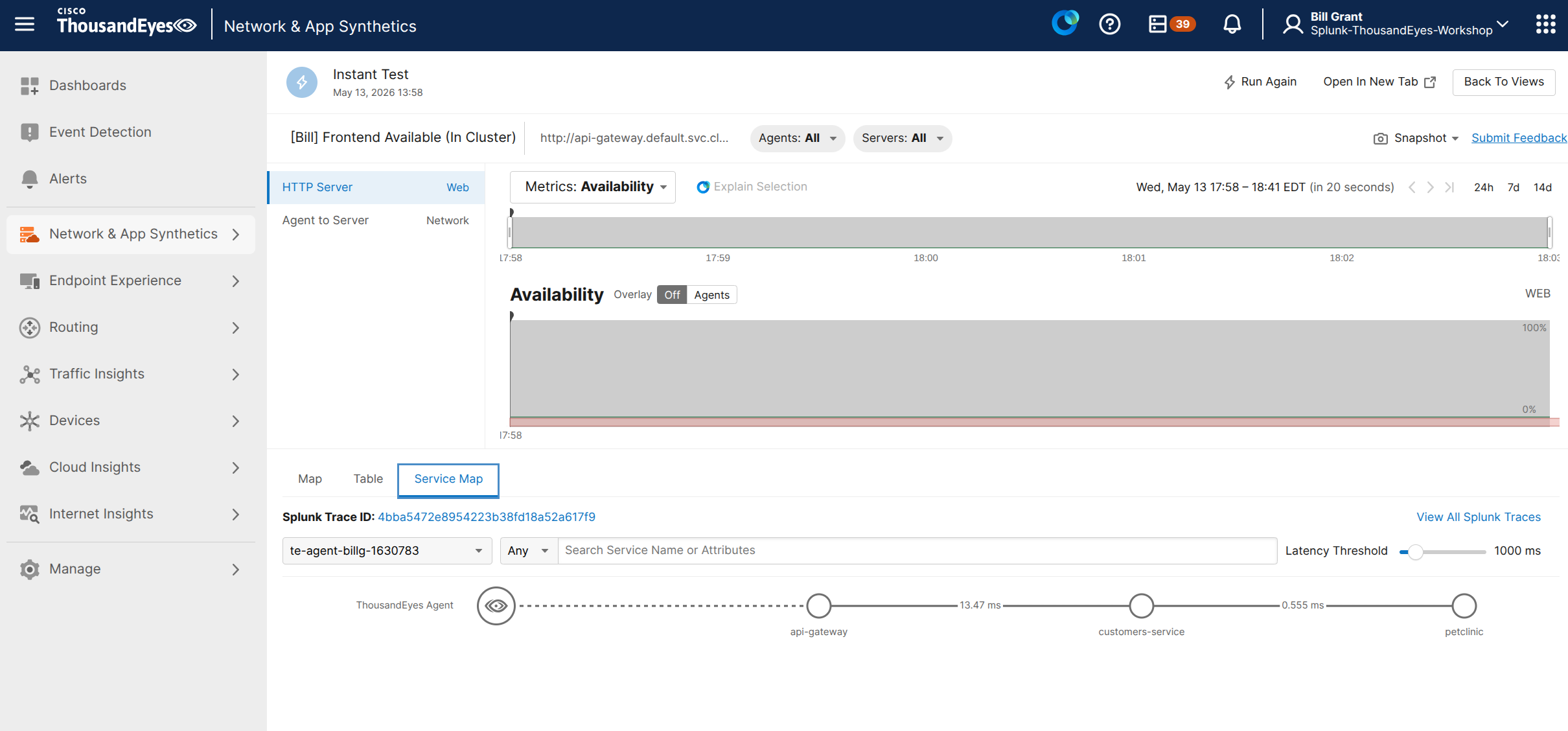Jump to latest time interval arrow
Viewport: 1568px width, 731px height.
(1450, 187)
